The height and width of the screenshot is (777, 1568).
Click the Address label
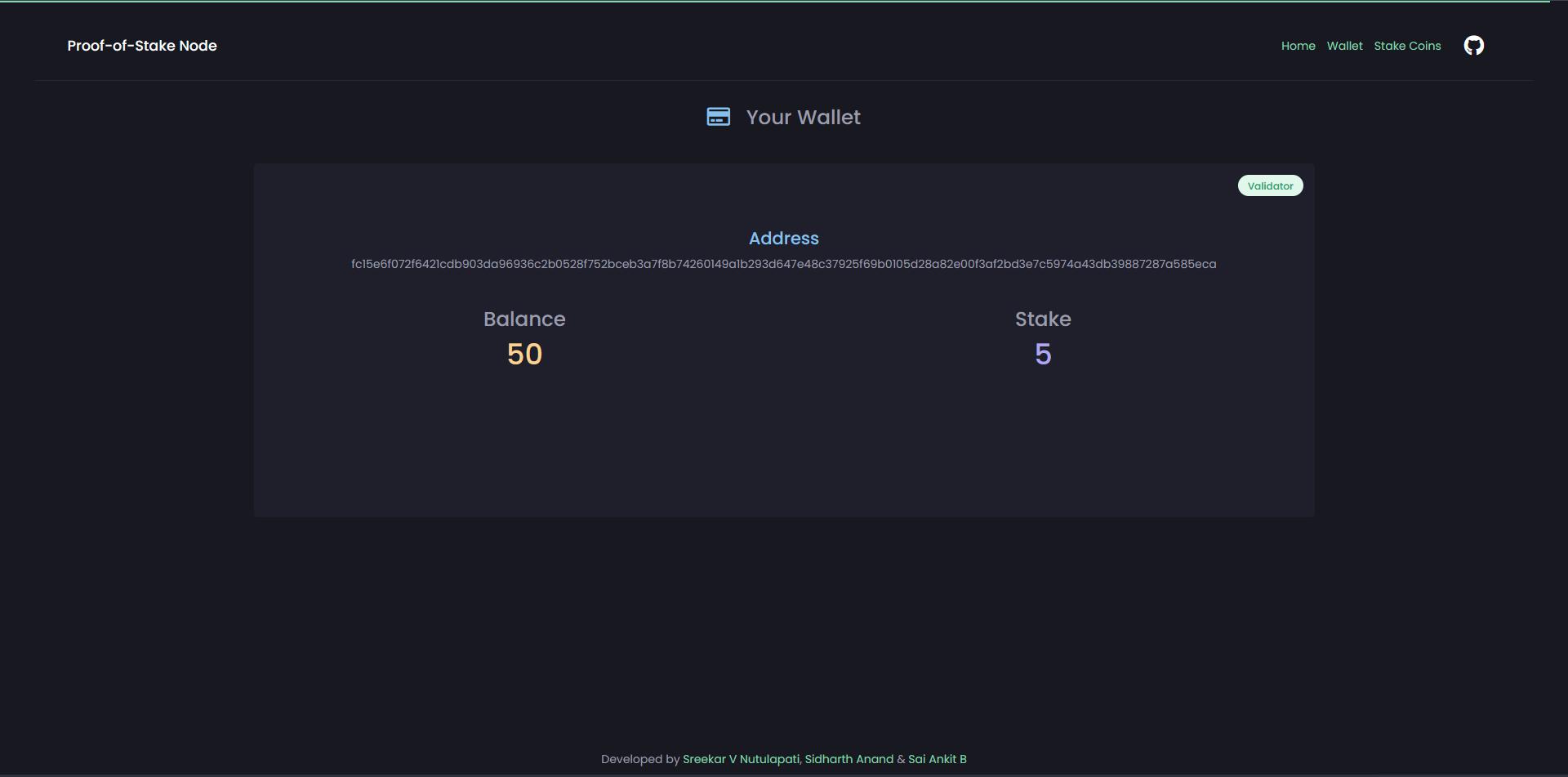(x=783, y=239)
